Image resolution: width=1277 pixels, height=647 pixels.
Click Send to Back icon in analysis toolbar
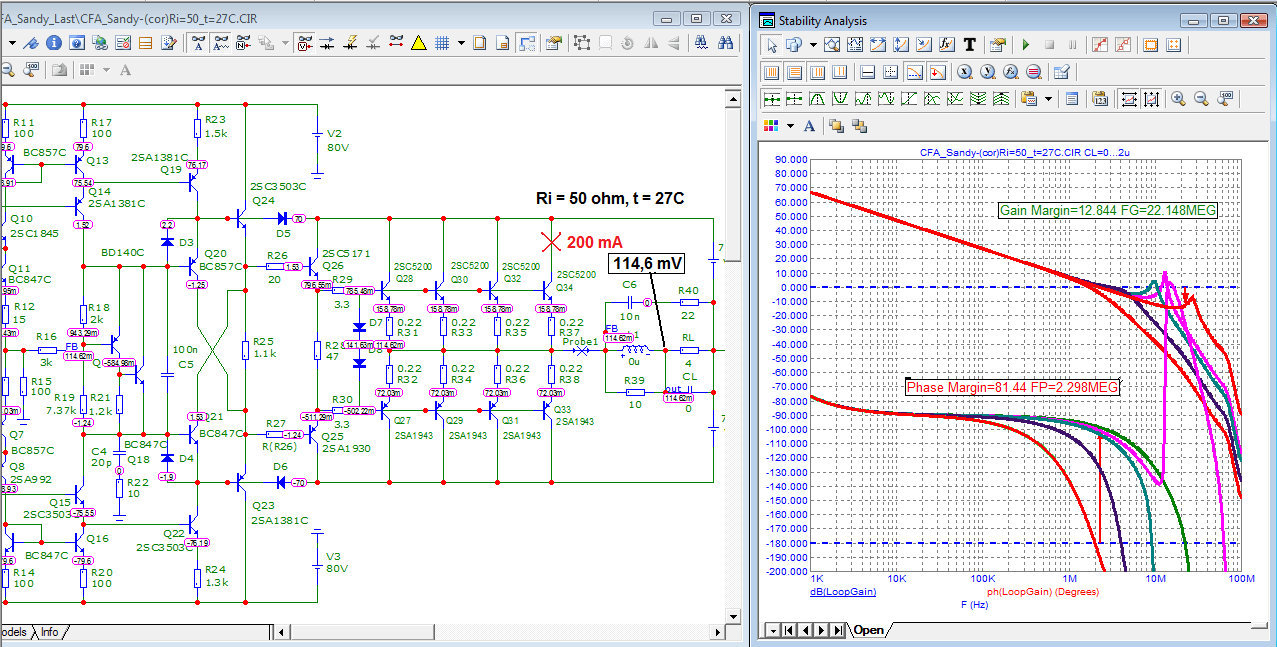tap(859, 126)
